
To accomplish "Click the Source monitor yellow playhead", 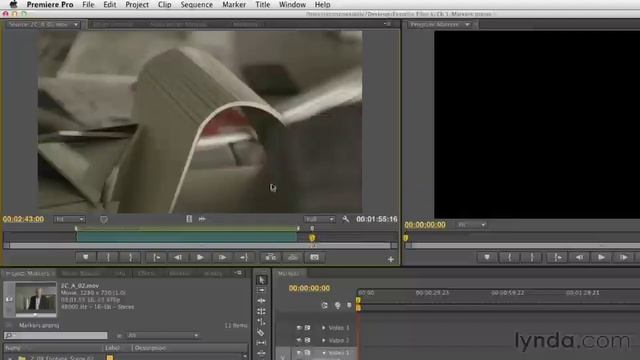I will (x=312, y=238).
